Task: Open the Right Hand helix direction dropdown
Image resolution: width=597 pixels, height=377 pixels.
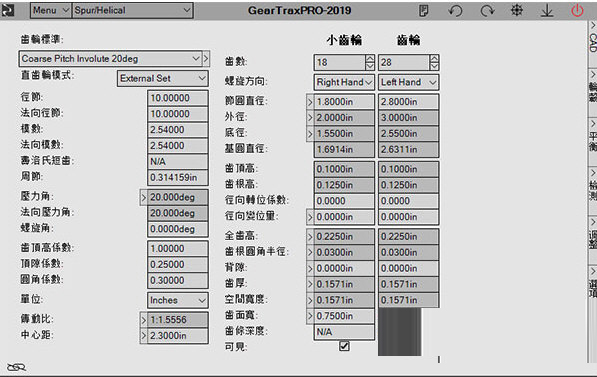Action: (344, 82)
